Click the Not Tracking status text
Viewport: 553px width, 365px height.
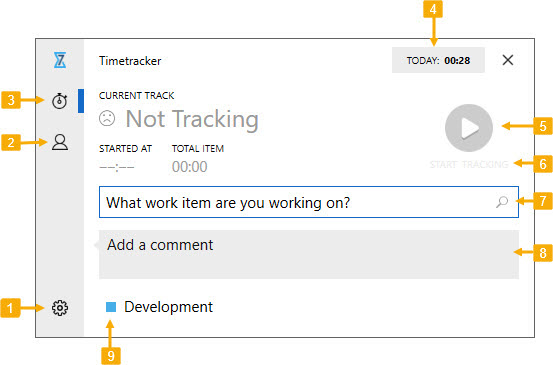coord(192,119)
